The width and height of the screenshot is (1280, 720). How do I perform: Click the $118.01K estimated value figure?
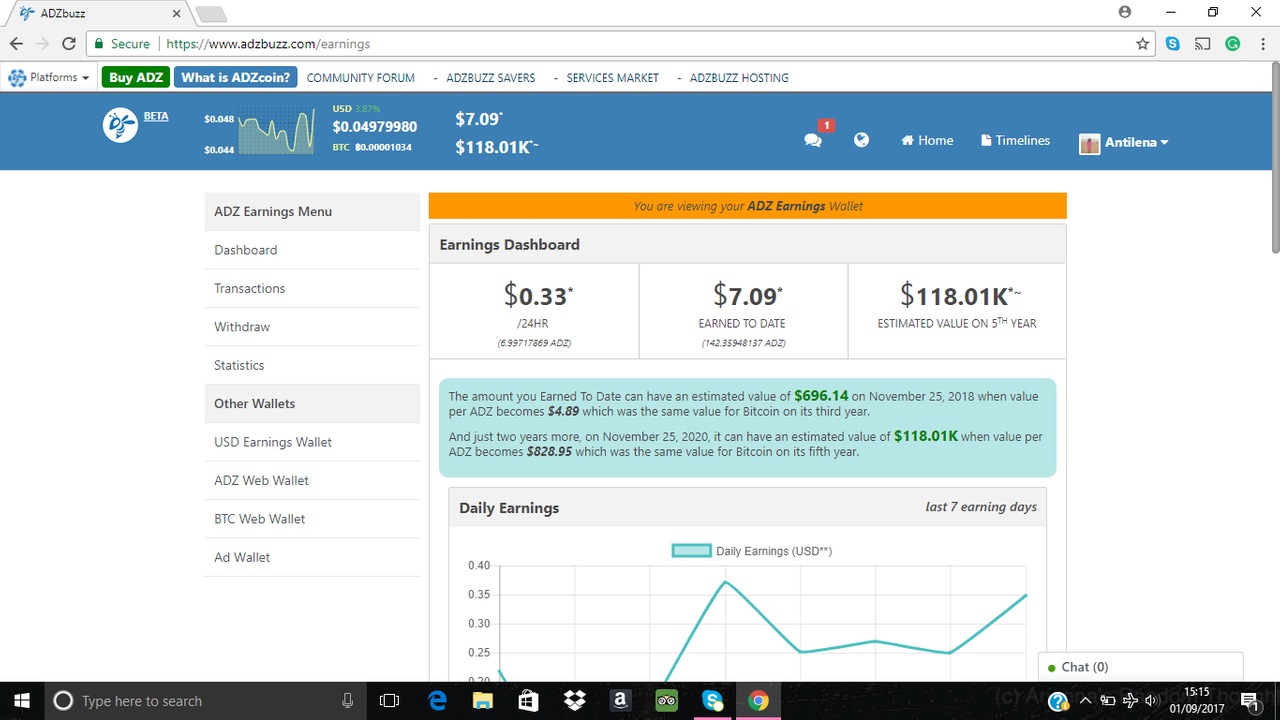pyautogui.click(x=960, y=296)
